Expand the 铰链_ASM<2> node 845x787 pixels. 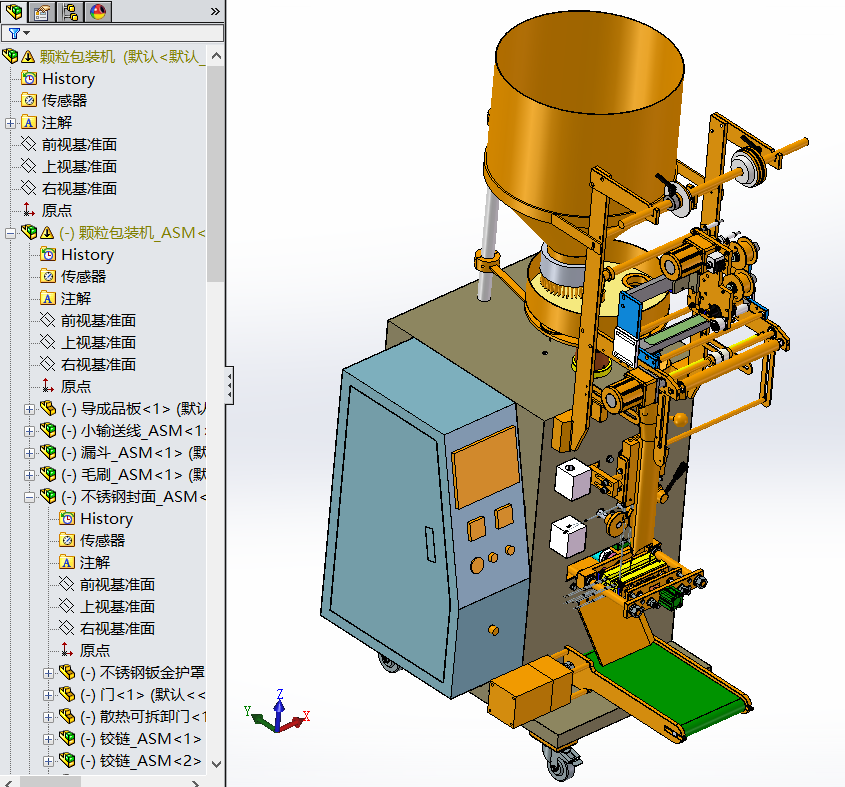point(49,761)
